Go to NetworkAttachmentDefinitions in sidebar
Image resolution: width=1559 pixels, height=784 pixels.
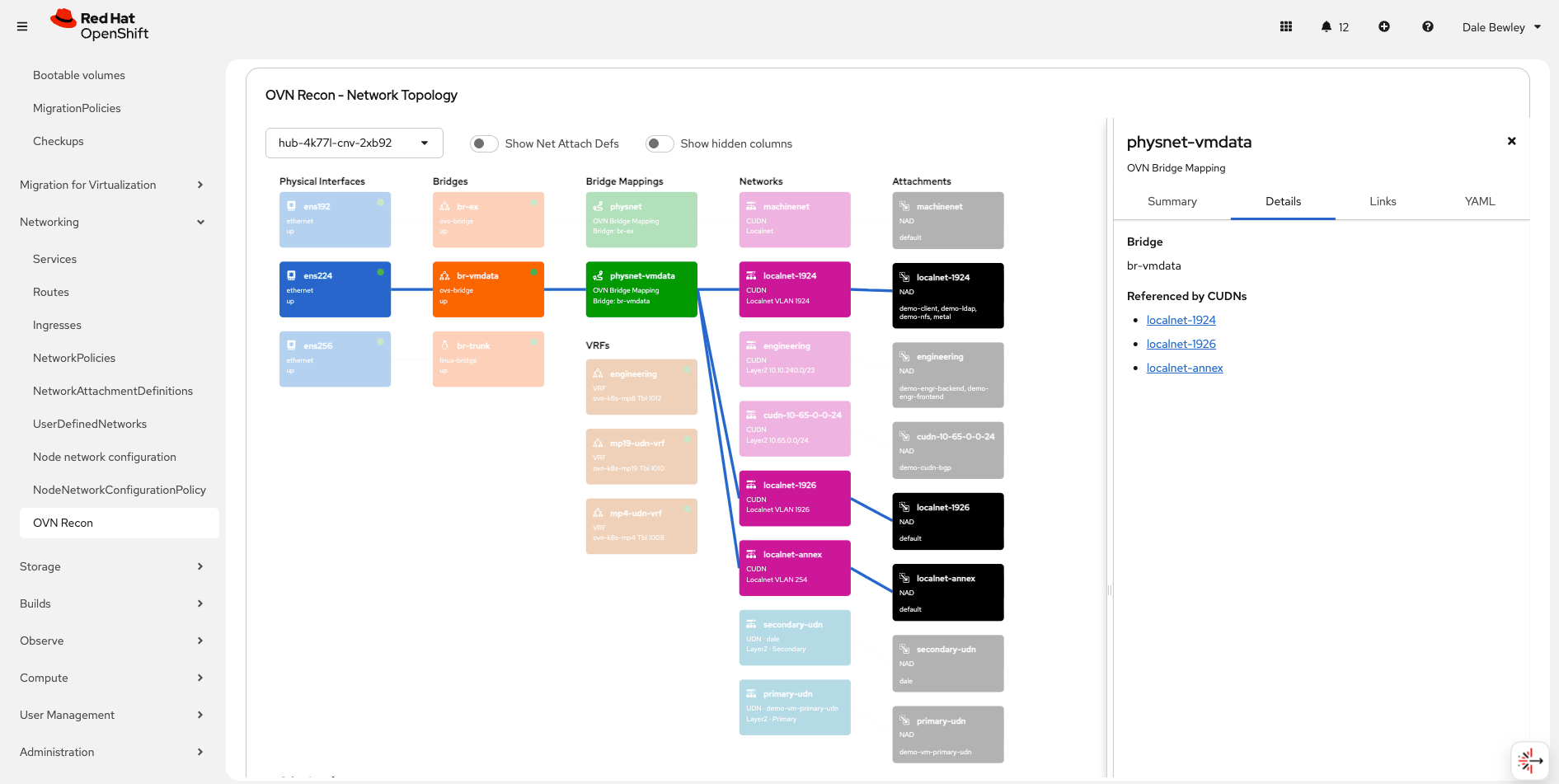click(113, 391)
